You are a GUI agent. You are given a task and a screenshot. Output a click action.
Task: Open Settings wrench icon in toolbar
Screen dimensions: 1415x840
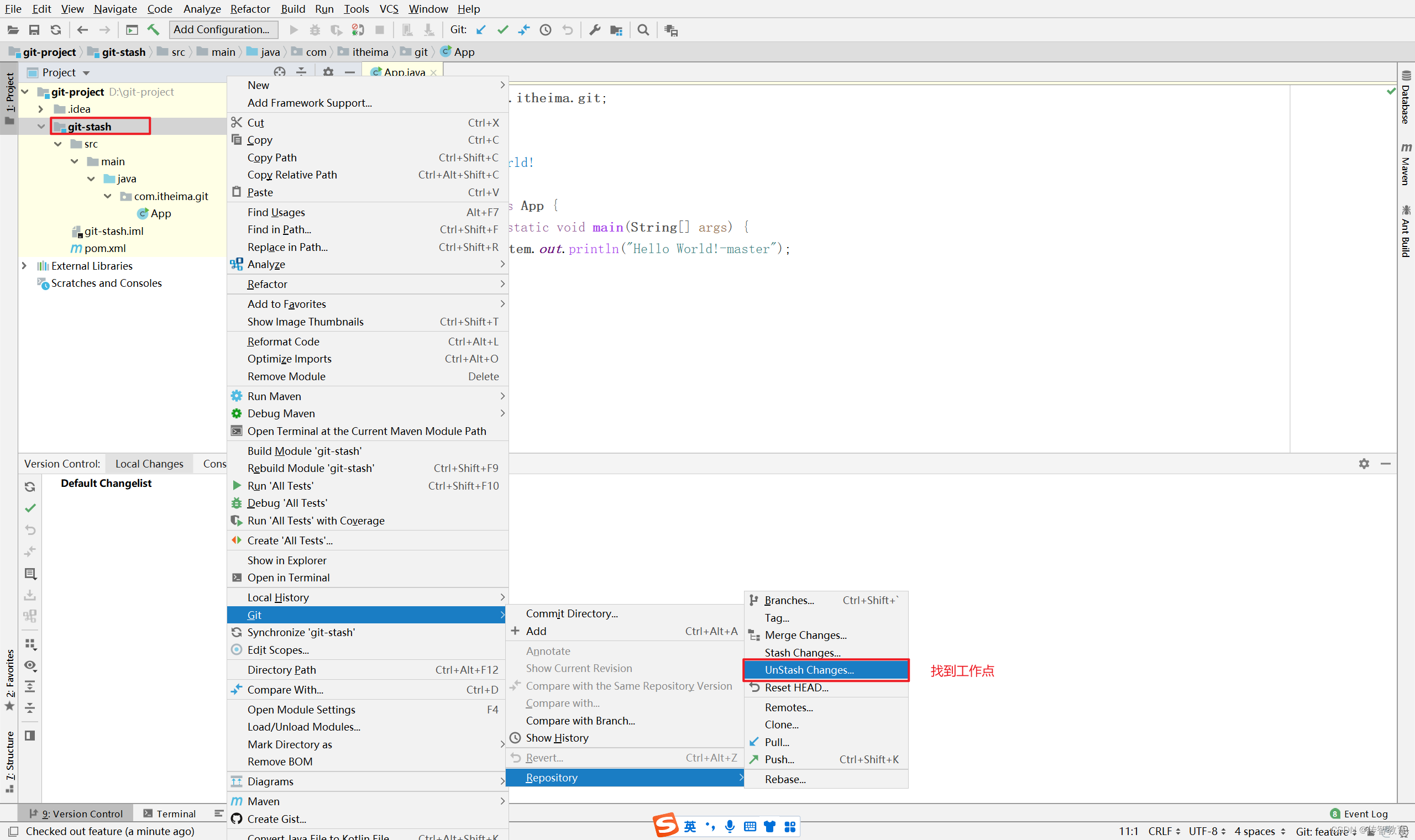tap(594, 30)
